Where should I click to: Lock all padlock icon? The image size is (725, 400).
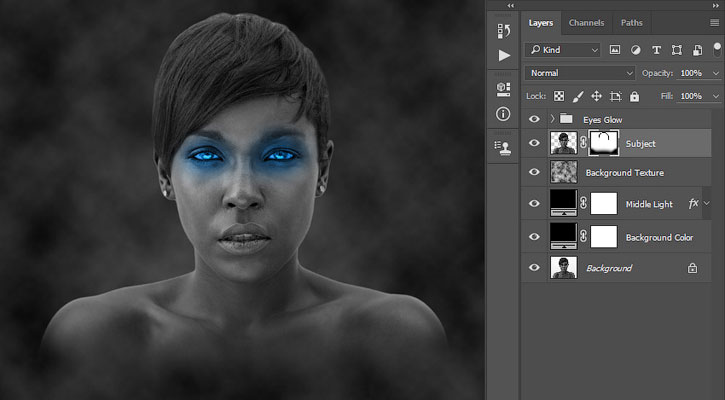(x=634, y=96)
